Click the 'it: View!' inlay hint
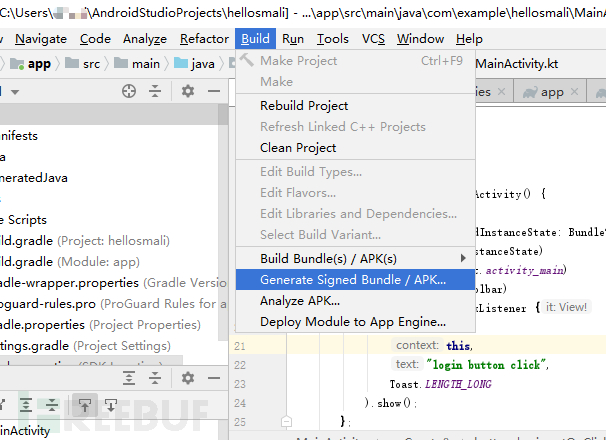This screenshot has width=606, height=440. pos(566,307)
